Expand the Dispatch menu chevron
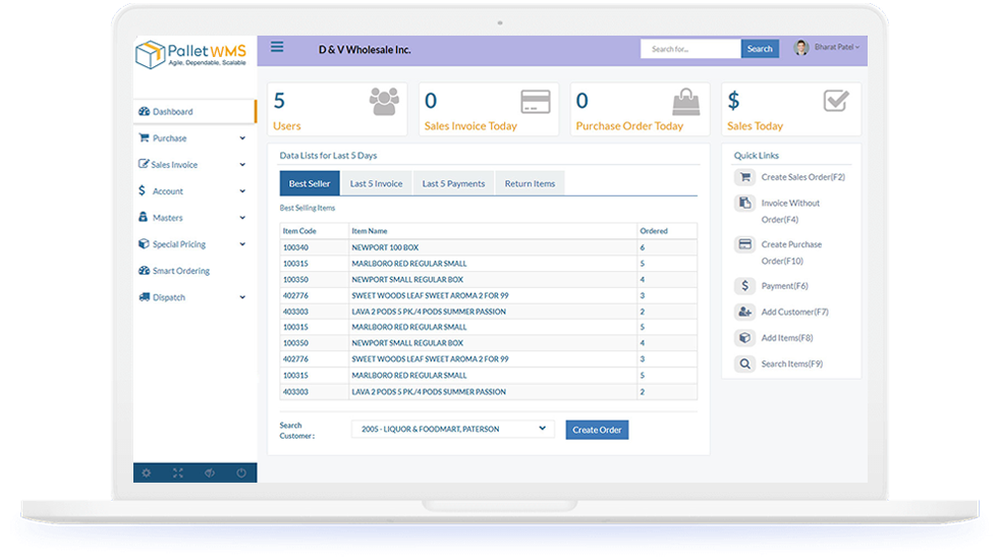The image size is (1000, 560). [x=242, y=297]
